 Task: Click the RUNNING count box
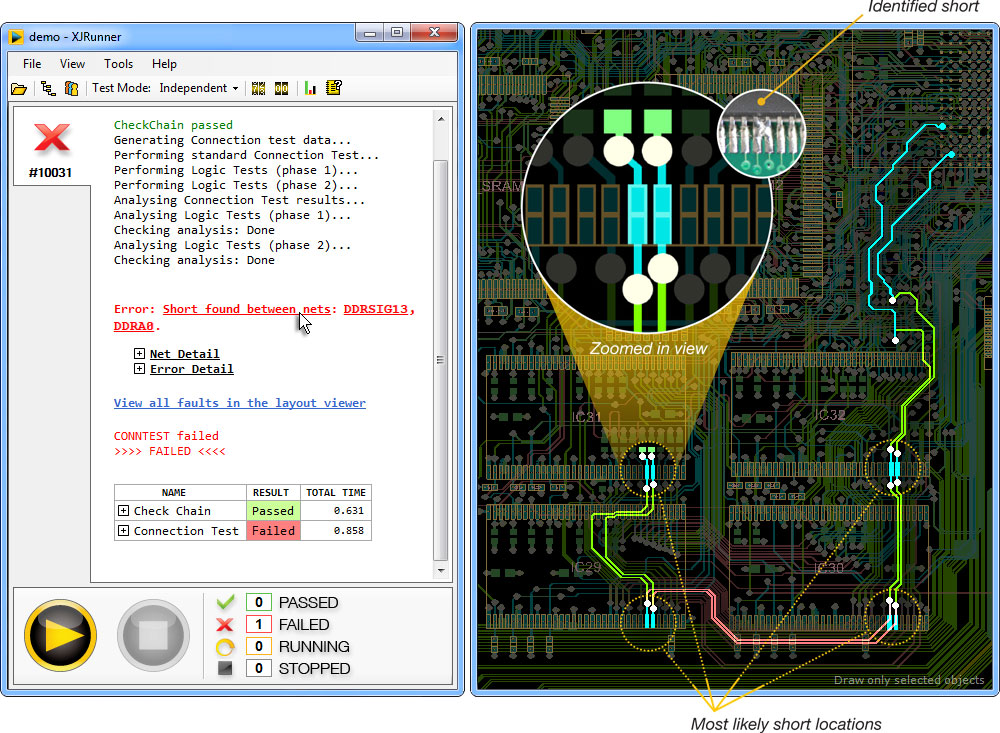point(258,646)
